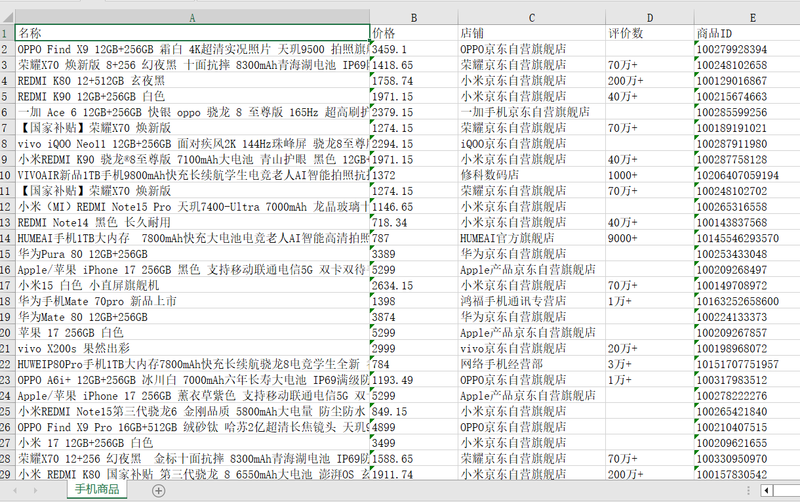Click product ID 10163252658600
The height and width of the screenshot is (502, 800).
click(747, 301)
